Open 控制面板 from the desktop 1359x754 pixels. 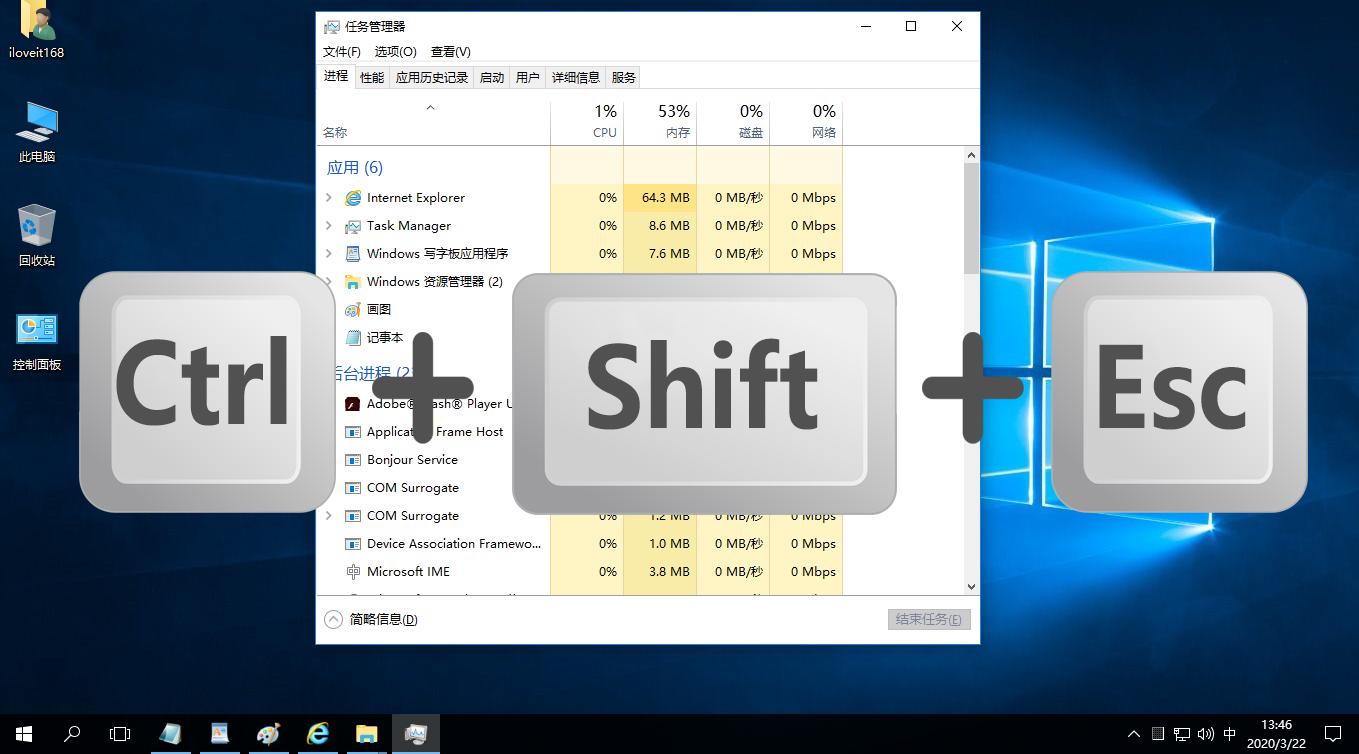point(36,328)
